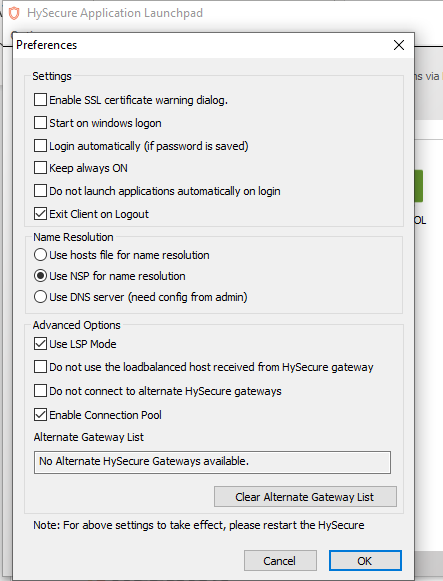The height and width of the screenshot is (581, 443).
Task: Disable the Use LSP Mode checkbox
Action: tap(40, 344)
